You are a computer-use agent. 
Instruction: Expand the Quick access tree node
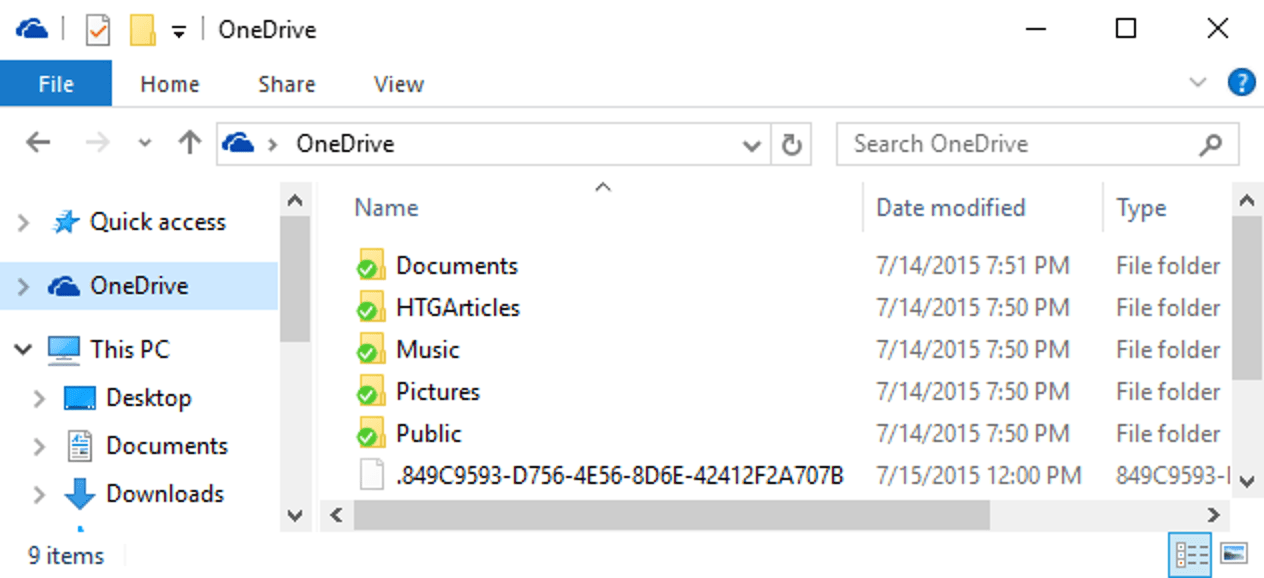point(23,223)
